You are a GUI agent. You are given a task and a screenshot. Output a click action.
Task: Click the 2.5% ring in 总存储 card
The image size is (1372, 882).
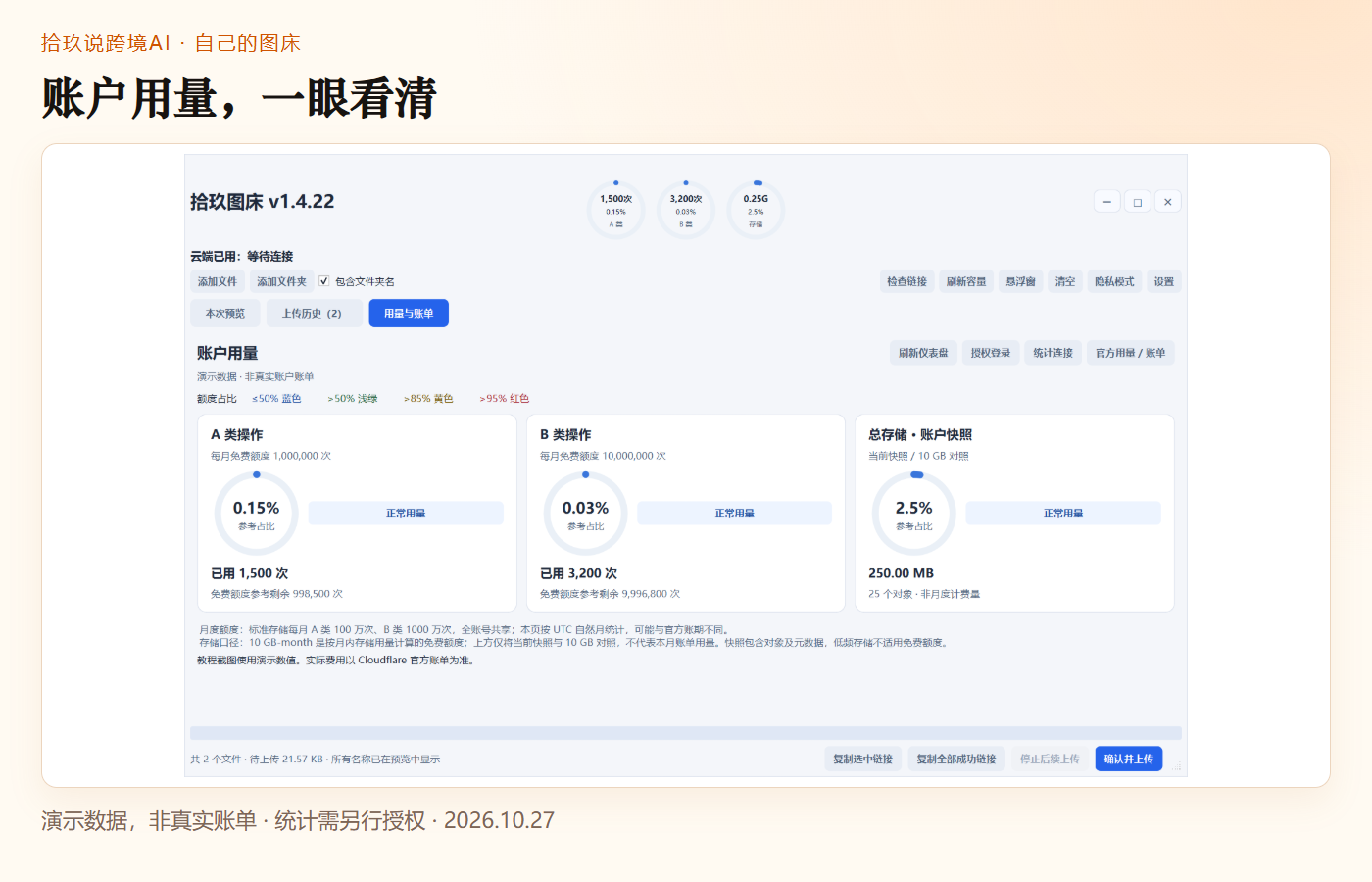tap(913, 514)
